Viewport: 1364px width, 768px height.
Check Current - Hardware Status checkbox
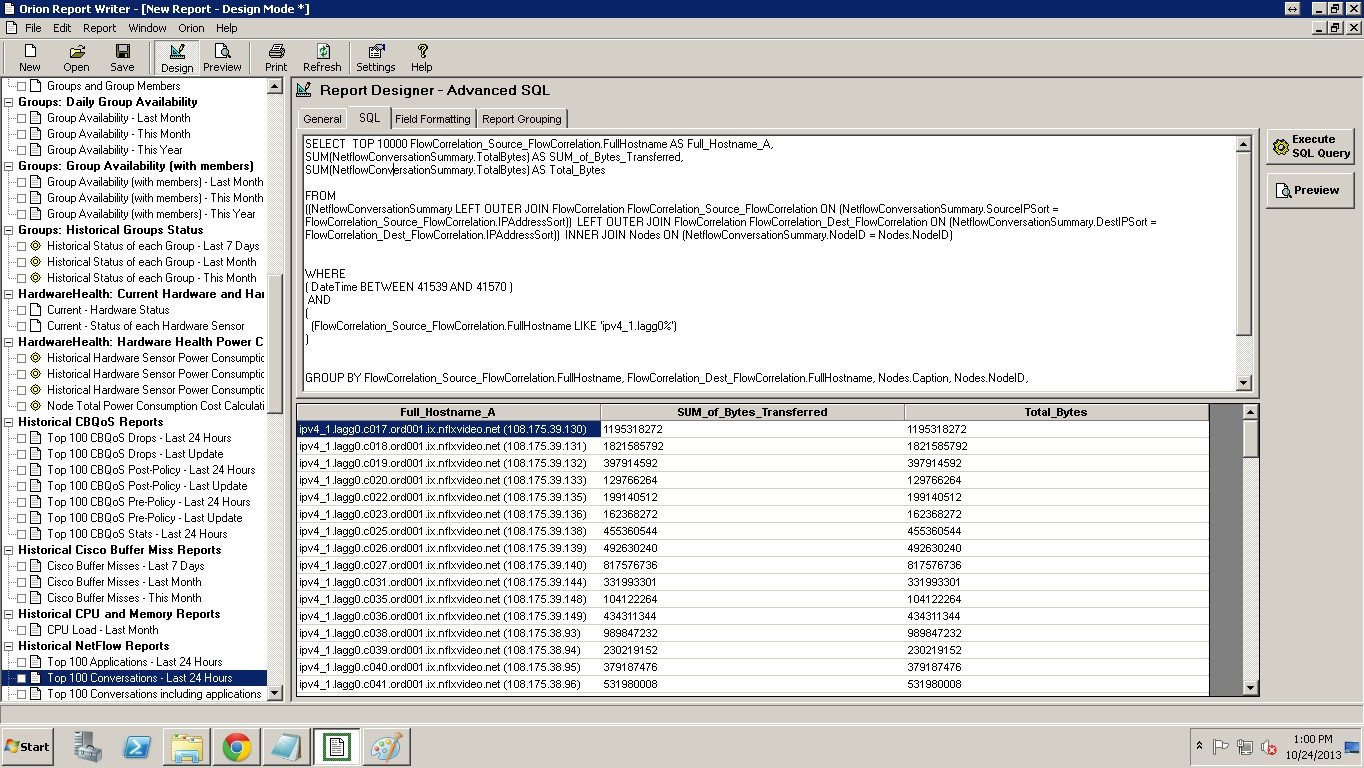(x=22, y=310)
